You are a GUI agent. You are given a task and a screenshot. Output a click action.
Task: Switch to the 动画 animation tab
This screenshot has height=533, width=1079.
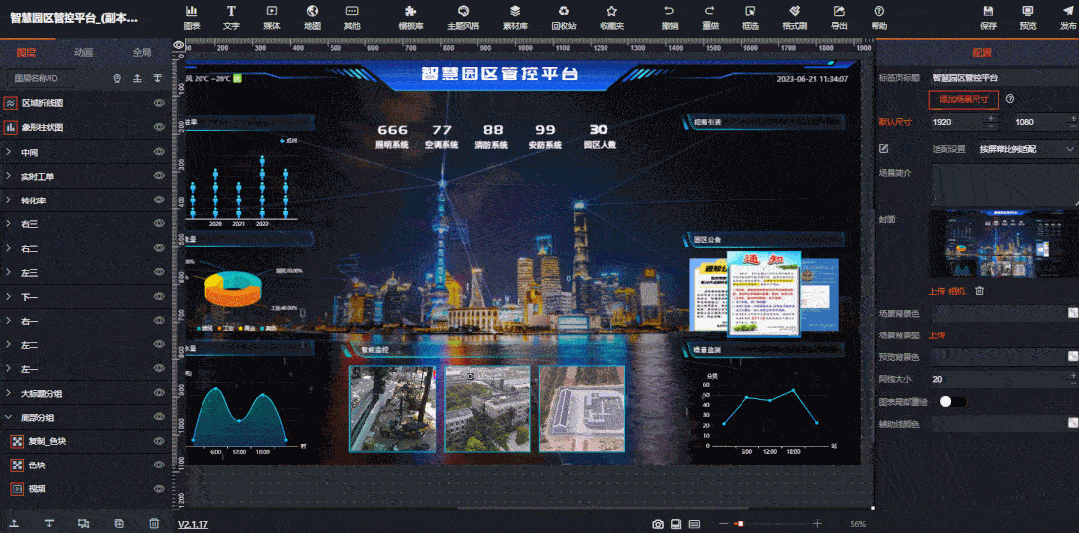pos(84,52)
